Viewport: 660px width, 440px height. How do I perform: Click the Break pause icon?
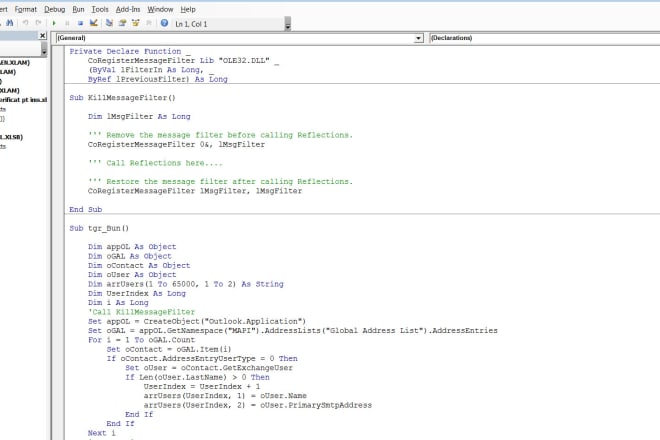pyautogui.click(x=67, y=23)
